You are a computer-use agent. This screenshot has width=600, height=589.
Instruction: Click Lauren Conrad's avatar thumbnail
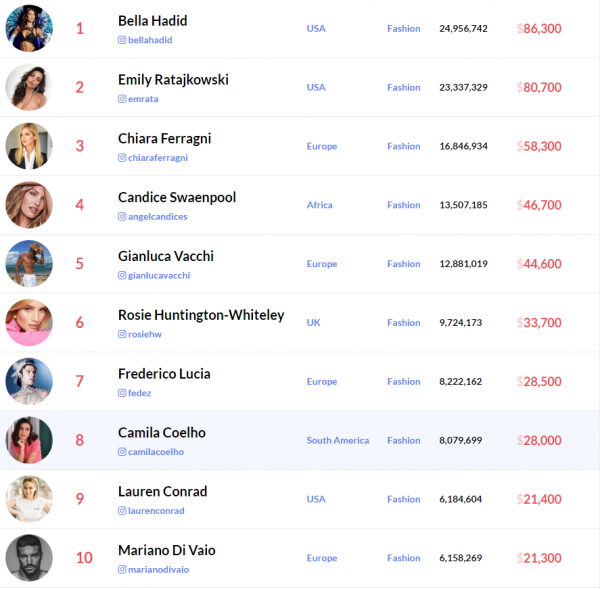[29, 499]
